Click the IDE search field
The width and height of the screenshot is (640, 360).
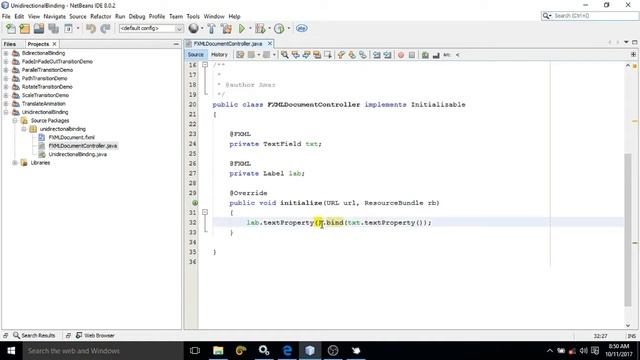tap(590, 16)
